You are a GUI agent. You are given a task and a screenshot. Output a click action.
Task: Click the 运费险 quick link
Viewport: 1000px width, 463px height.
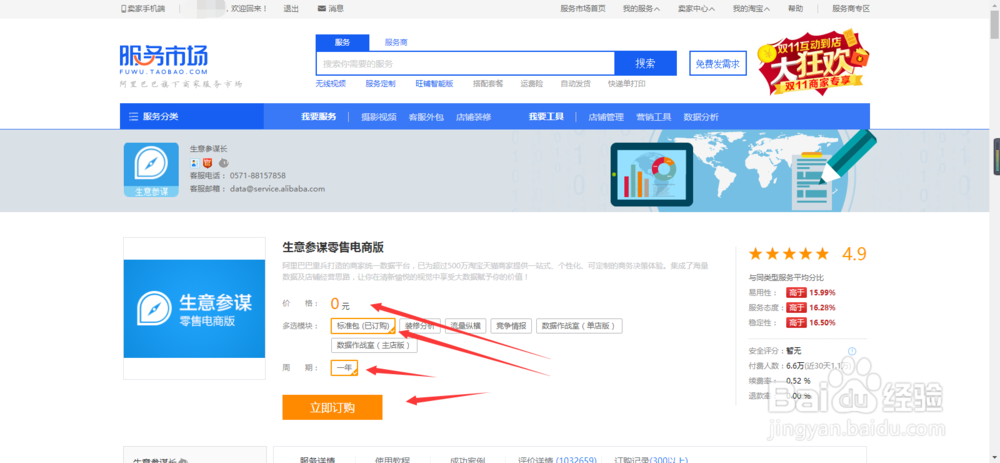531,84
